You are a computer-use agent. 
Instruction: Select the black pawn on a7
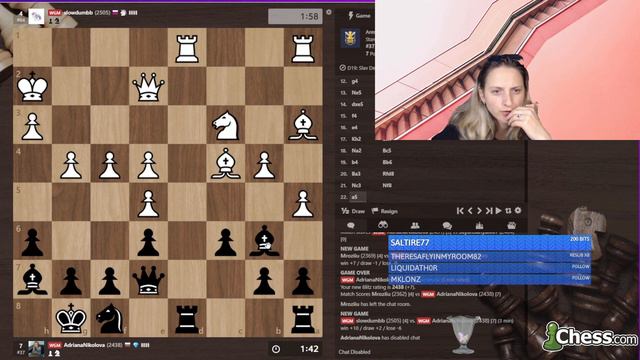coord(303,281)
